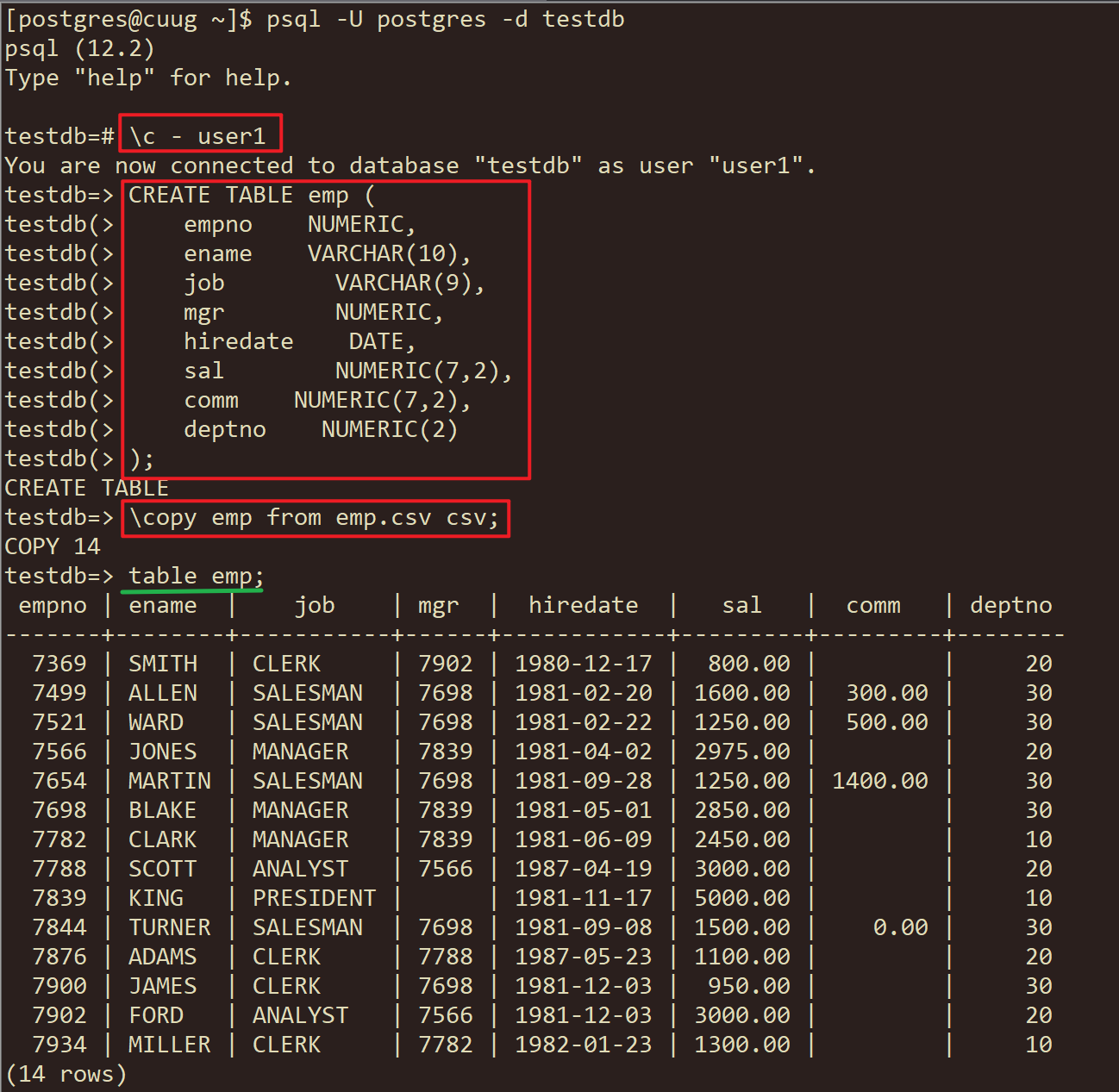Click the hiredate 1982-01-23

584,1045
